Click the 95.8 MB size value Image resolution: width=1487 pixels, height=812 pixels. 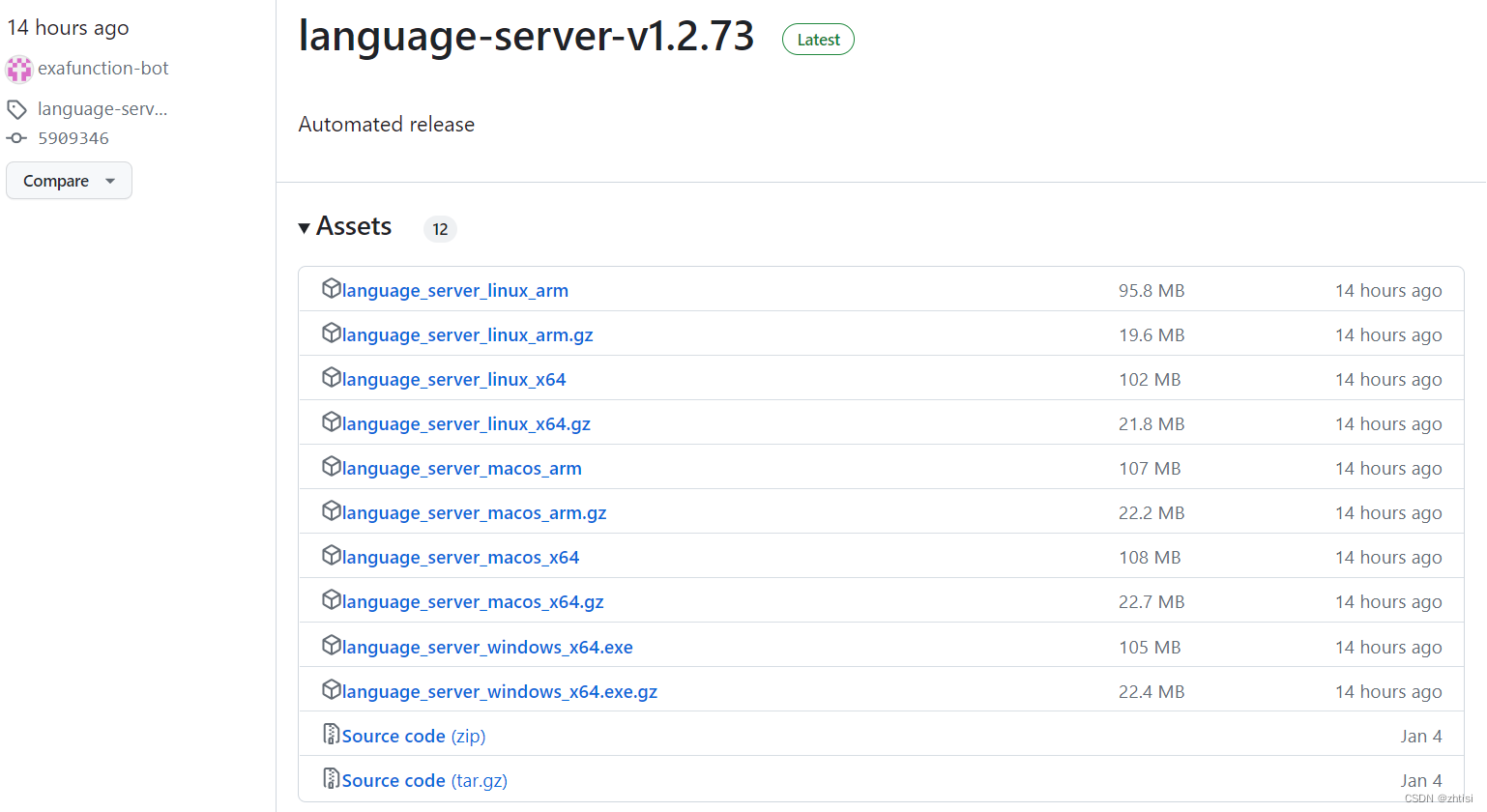tap(1152, 291)
